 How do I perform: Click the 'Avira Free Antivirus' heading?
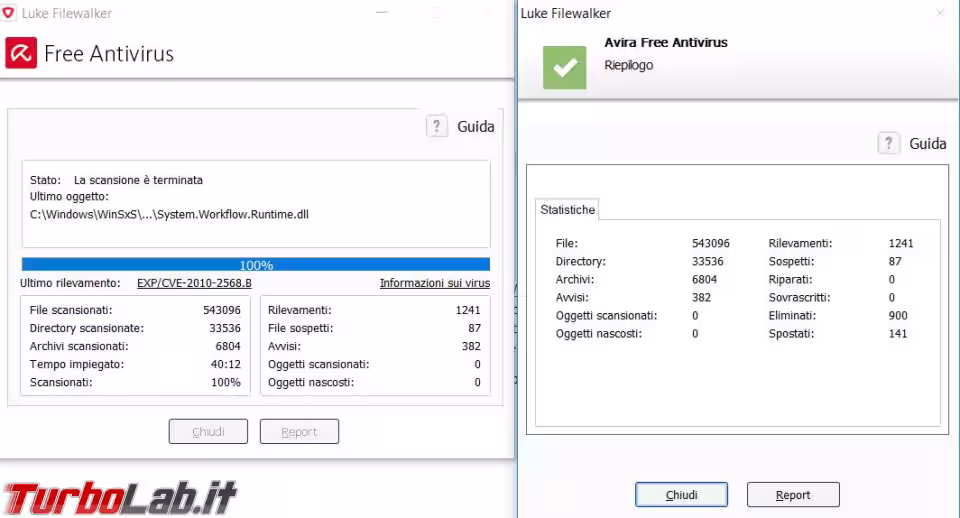[666, 42]
